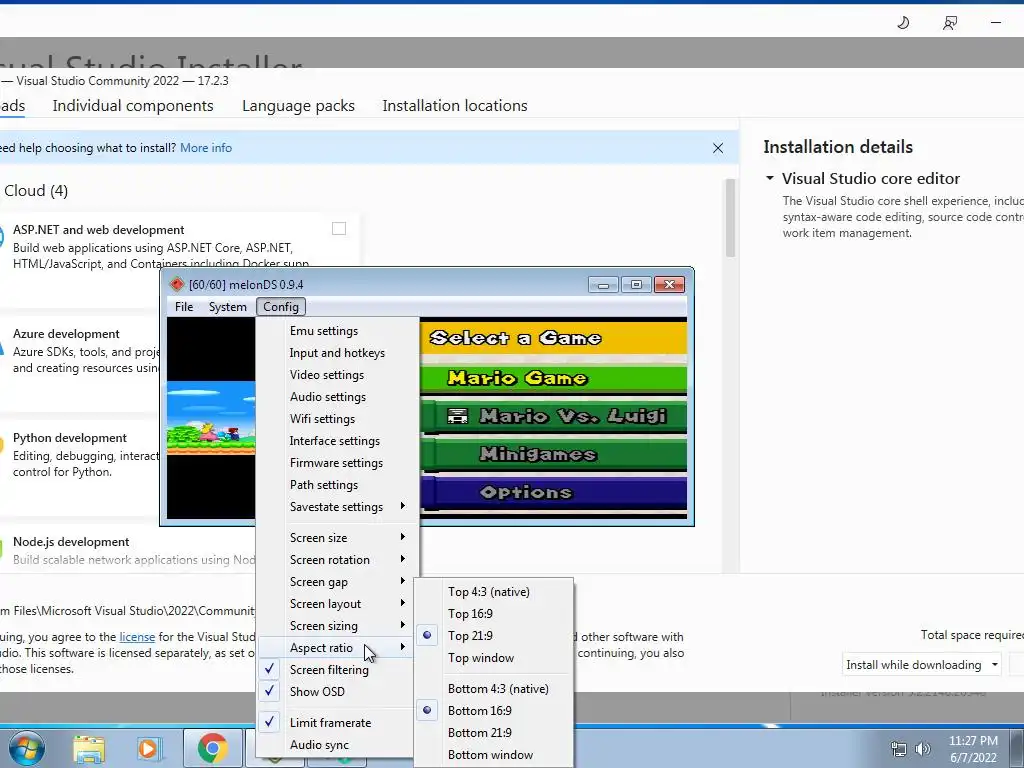
Task: Open melonDS File menu
Action: [x=184, y=307]
